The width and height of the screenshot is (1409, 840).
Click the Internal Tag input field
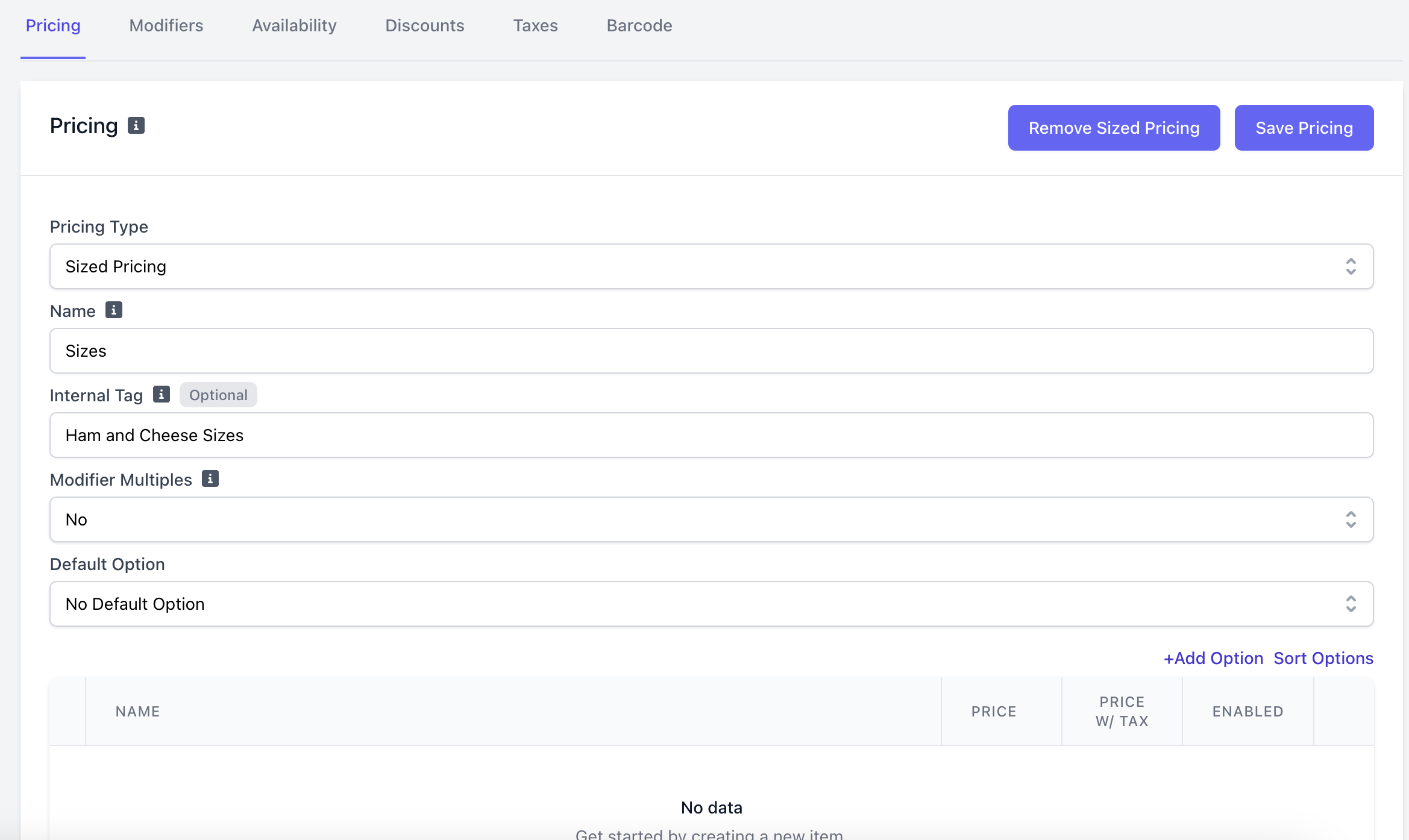click(x=711, y=435)
